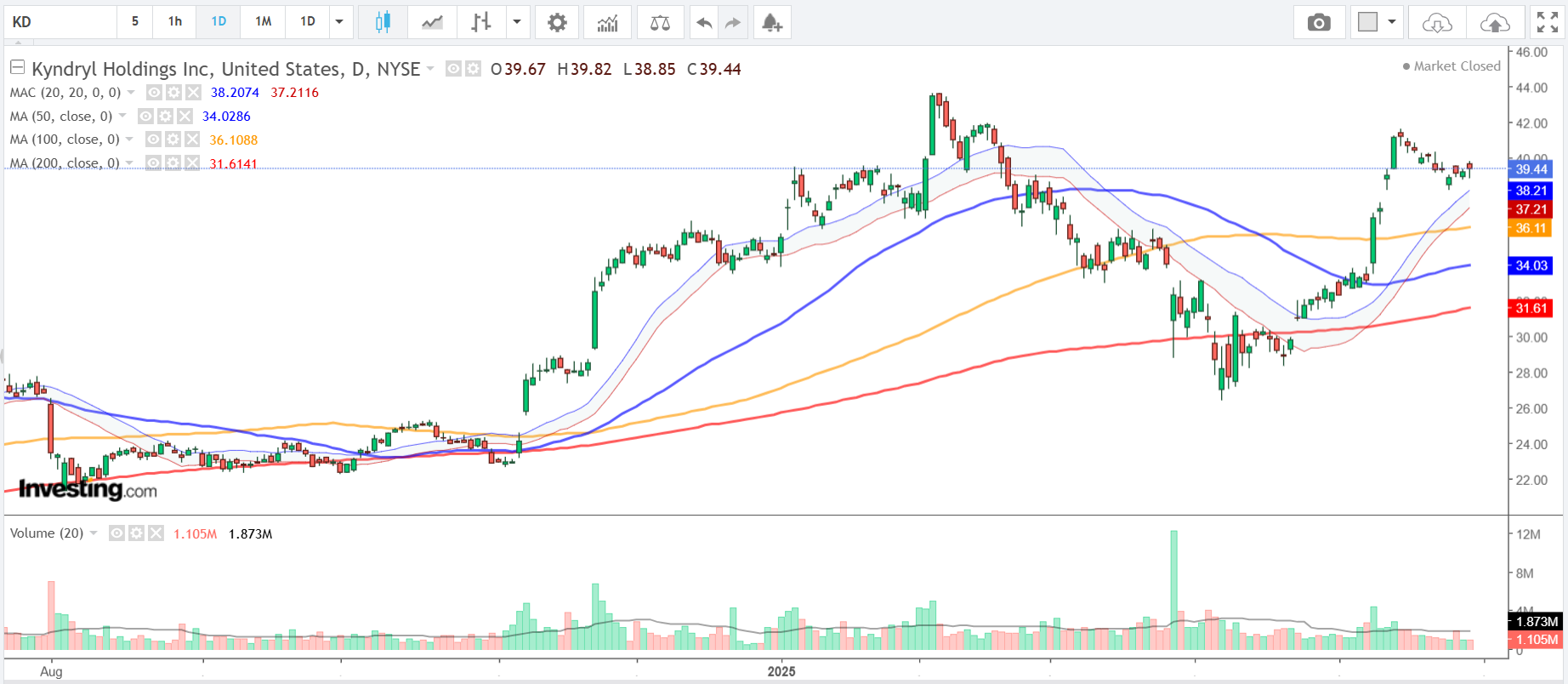
Task: Load chart from cloud download icon
Action: pyautogui.click(x=1437, y=22)
